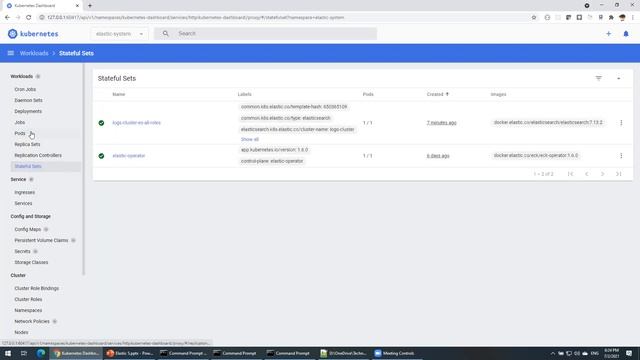Click the '7 minutes ago' created time
Image resolution: width=640 pixels, height=360 pixels.
click(x=442, y=123)
